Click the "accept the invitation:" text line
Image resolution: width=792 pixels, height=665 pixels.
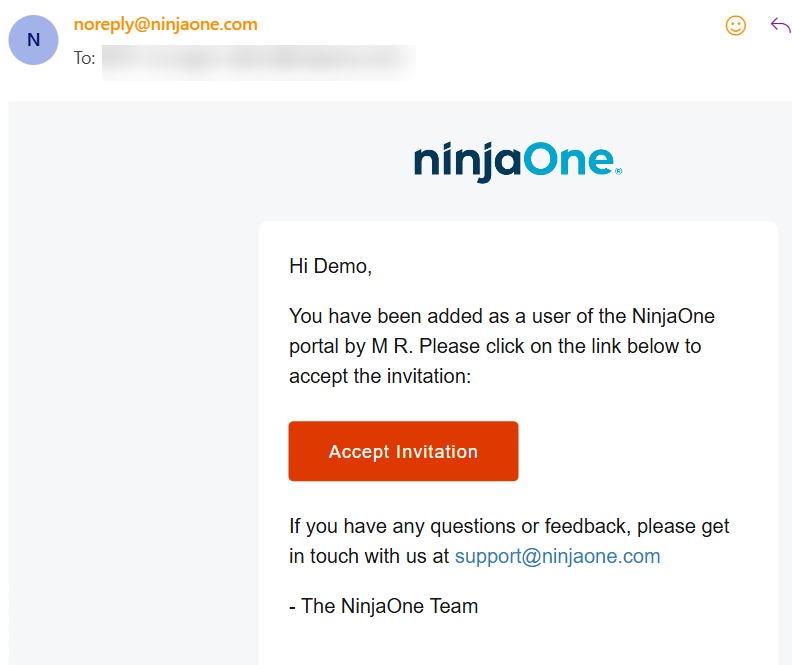point(379,376)
